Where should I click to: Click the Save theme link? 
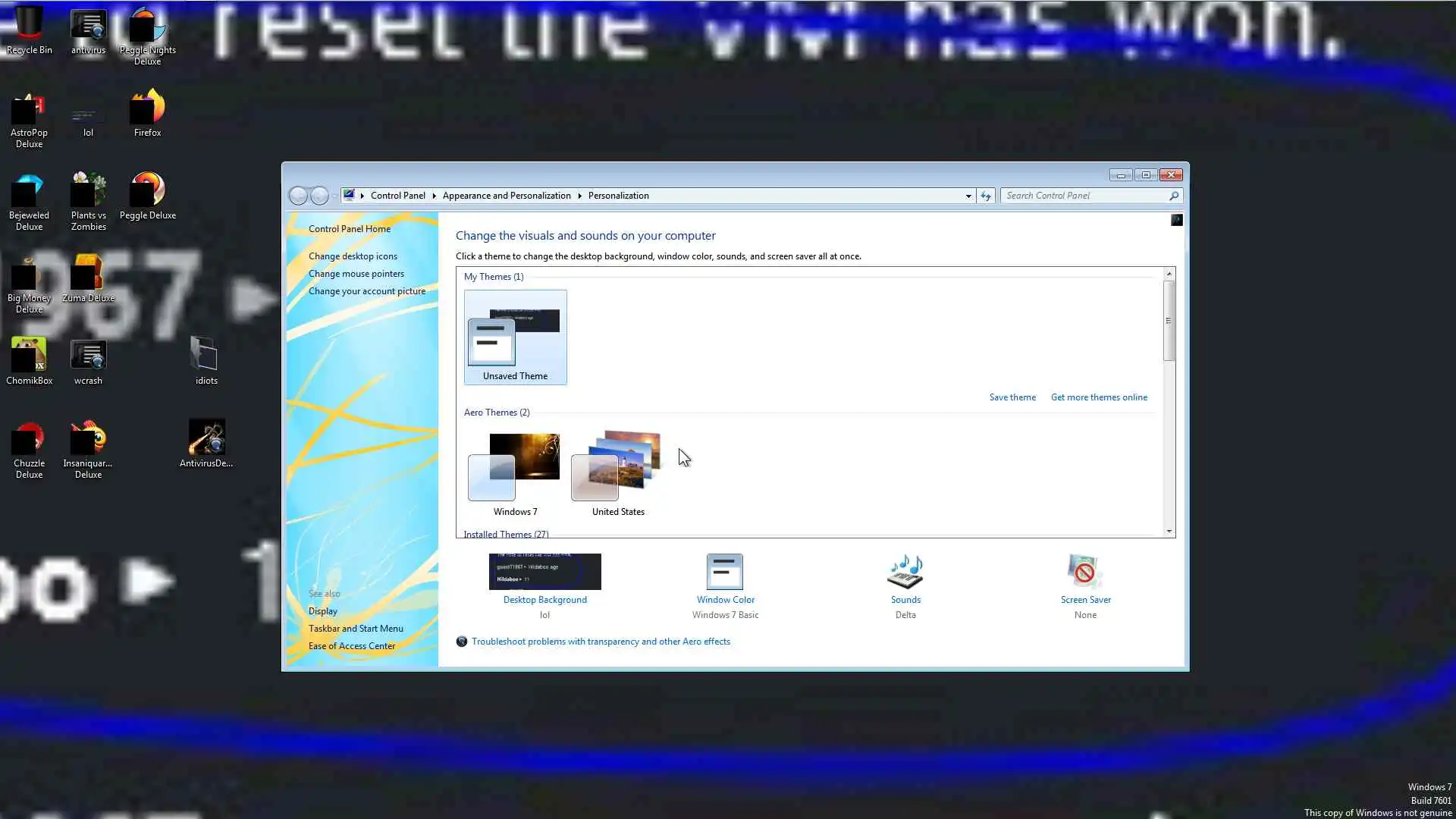pos(1012,397)
